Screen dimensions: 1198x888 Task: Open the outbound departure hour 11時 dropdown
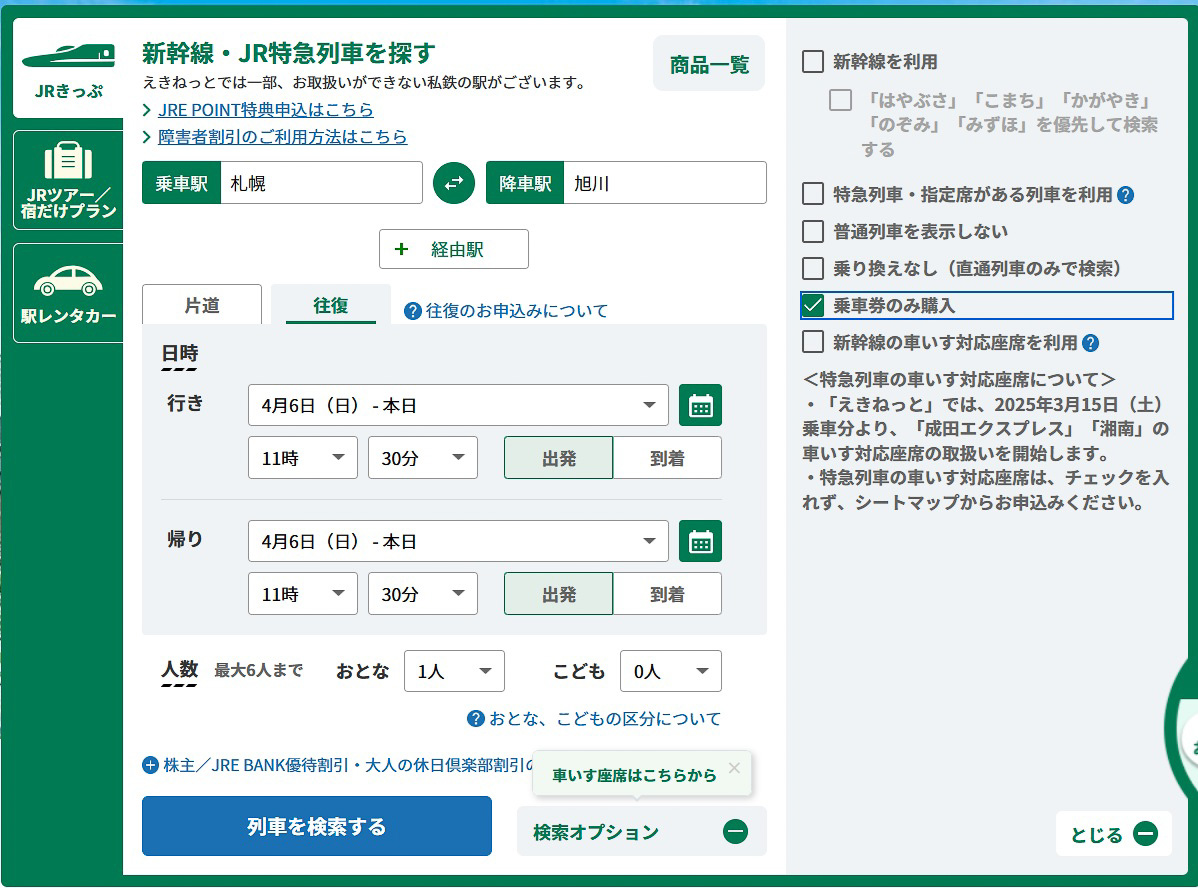[302, 457]
